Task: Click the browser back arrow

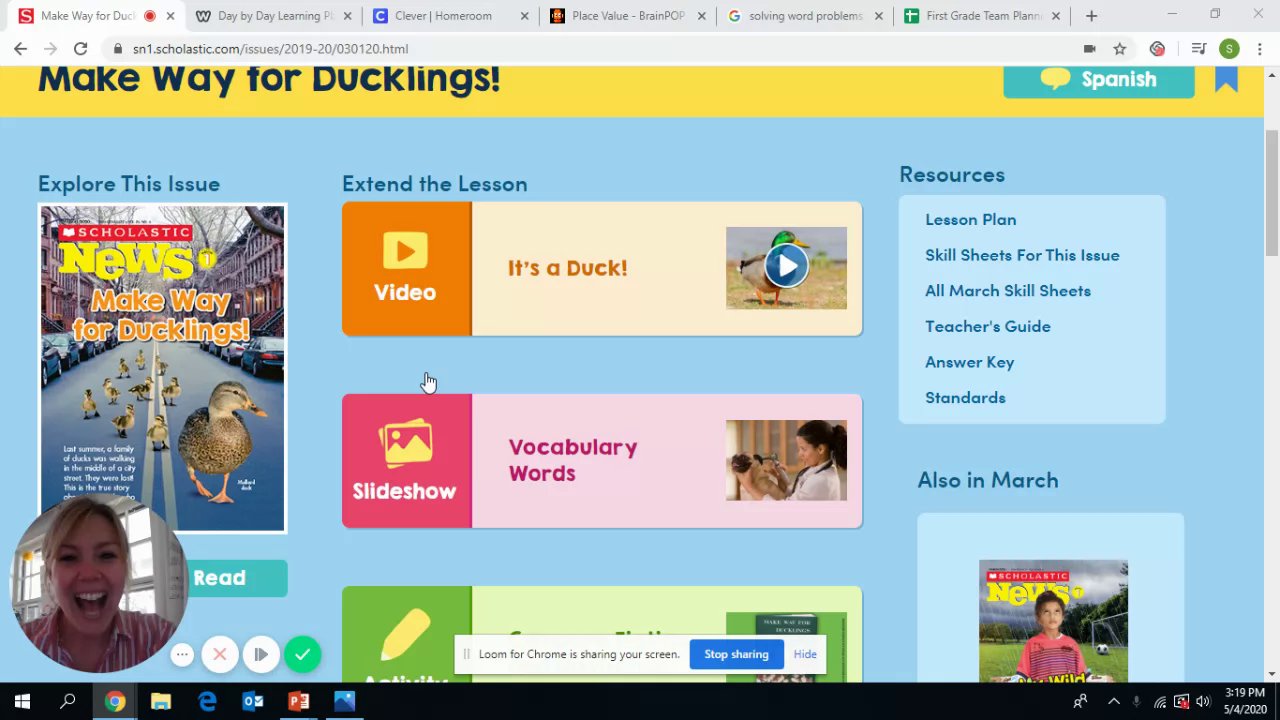Action: coord(20,48)
